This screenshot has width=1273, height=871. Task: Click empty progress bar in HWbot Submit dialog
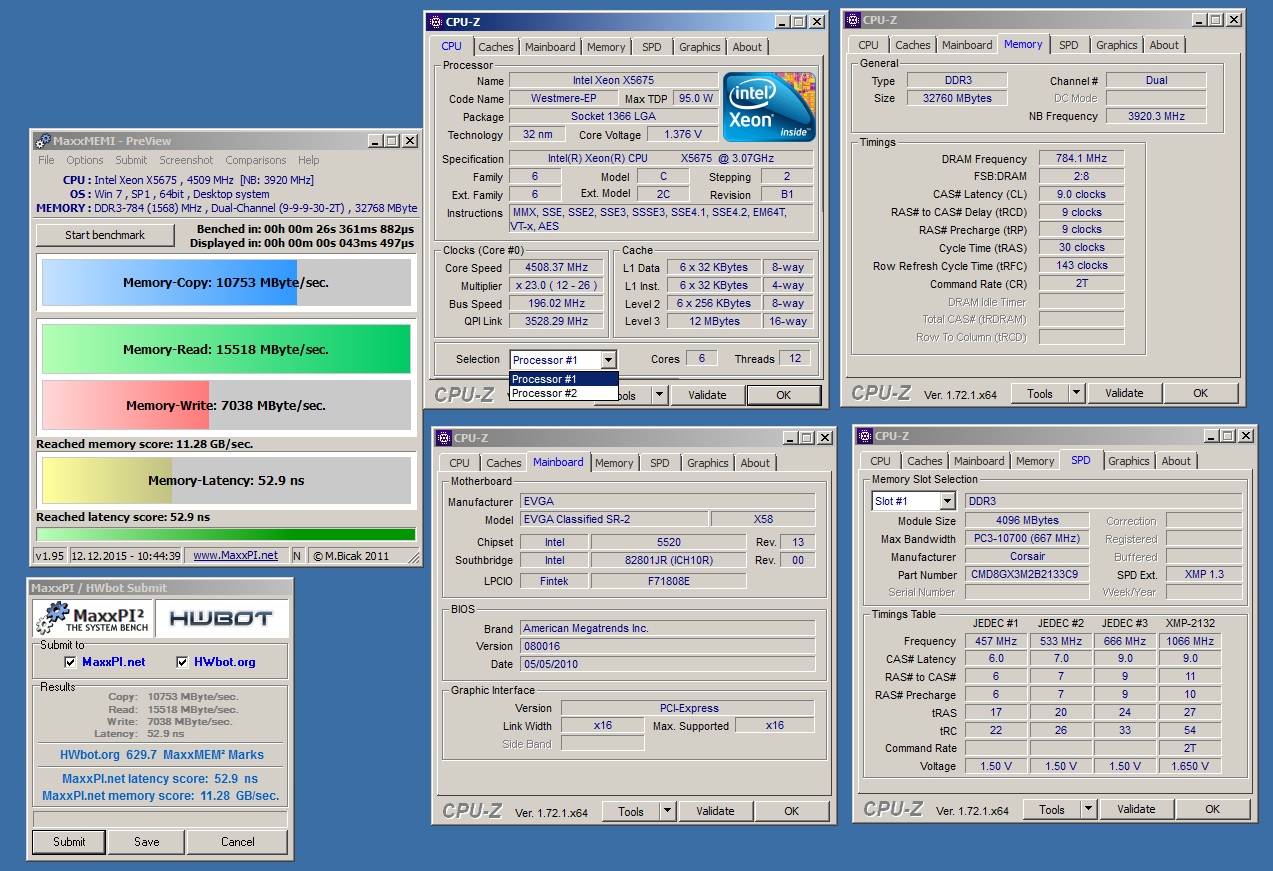coord(160,819)
